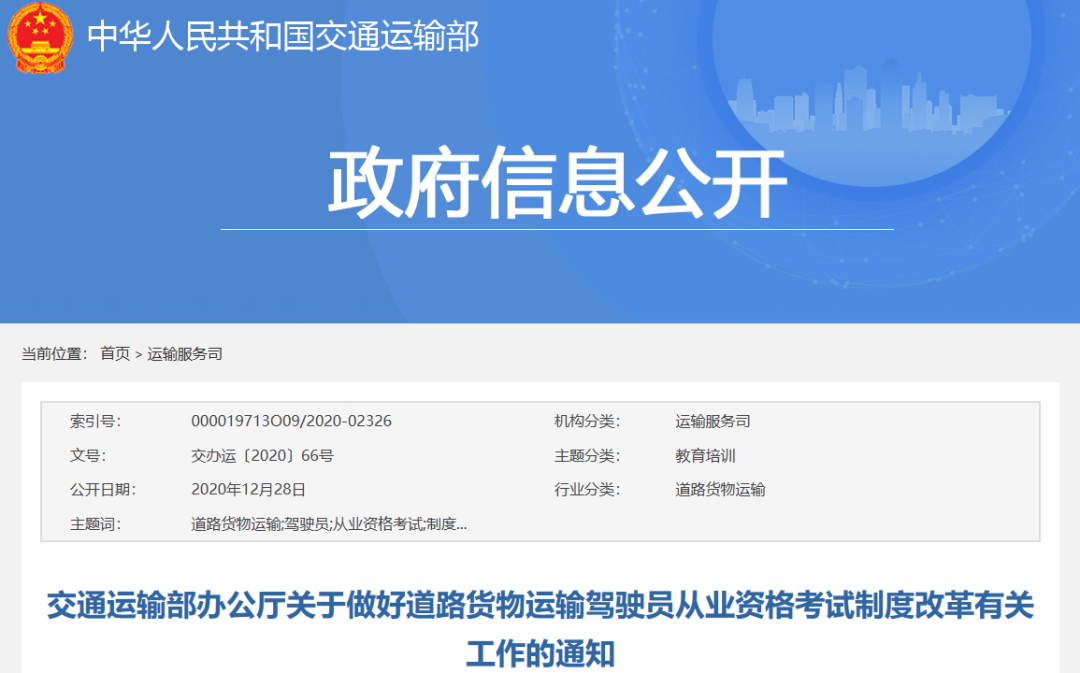
Task: Expand the truncated 主题词 keyword list
Action: [460, 523]
